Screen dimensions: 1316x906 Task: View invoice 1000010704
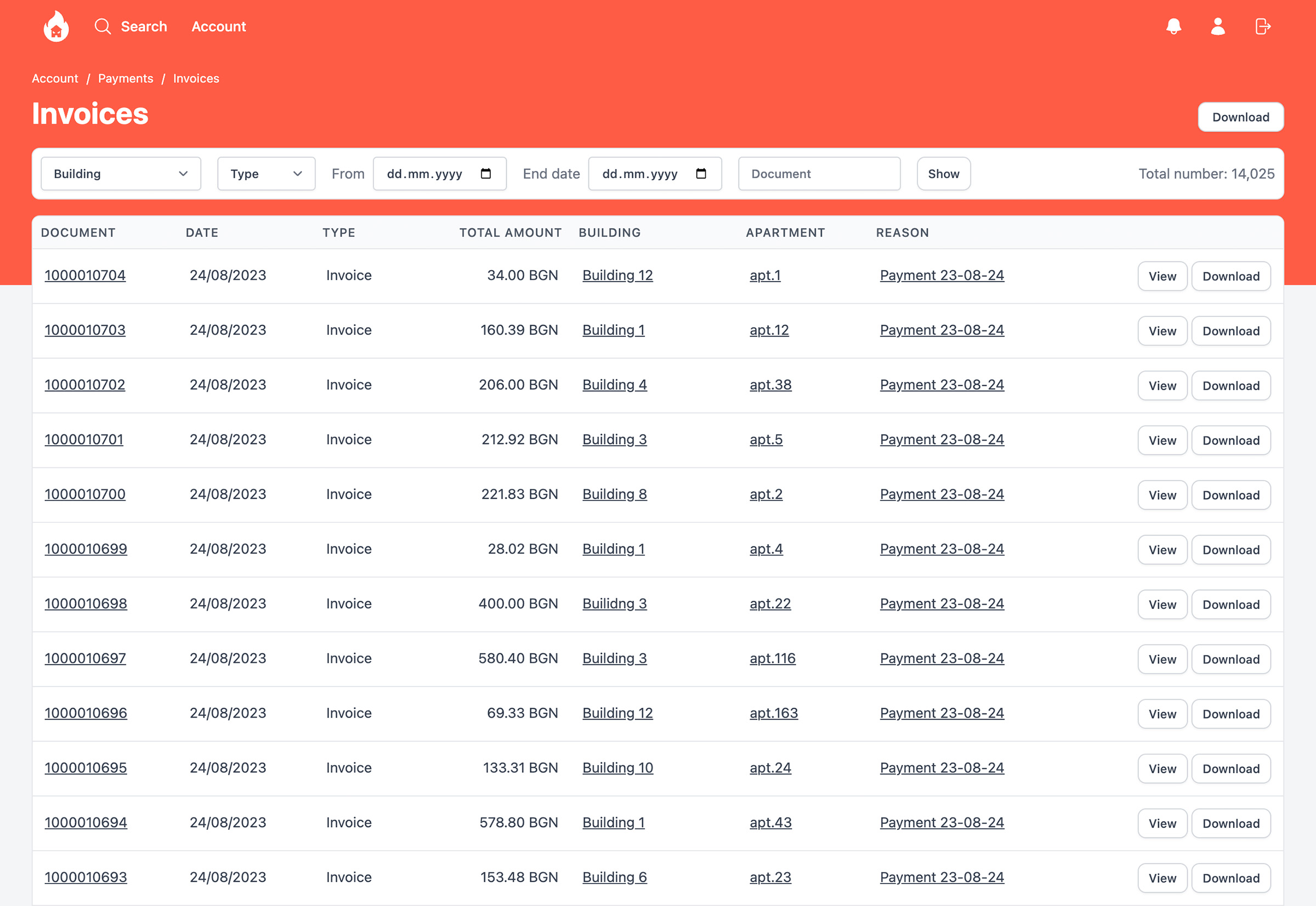coord(1162,276)
